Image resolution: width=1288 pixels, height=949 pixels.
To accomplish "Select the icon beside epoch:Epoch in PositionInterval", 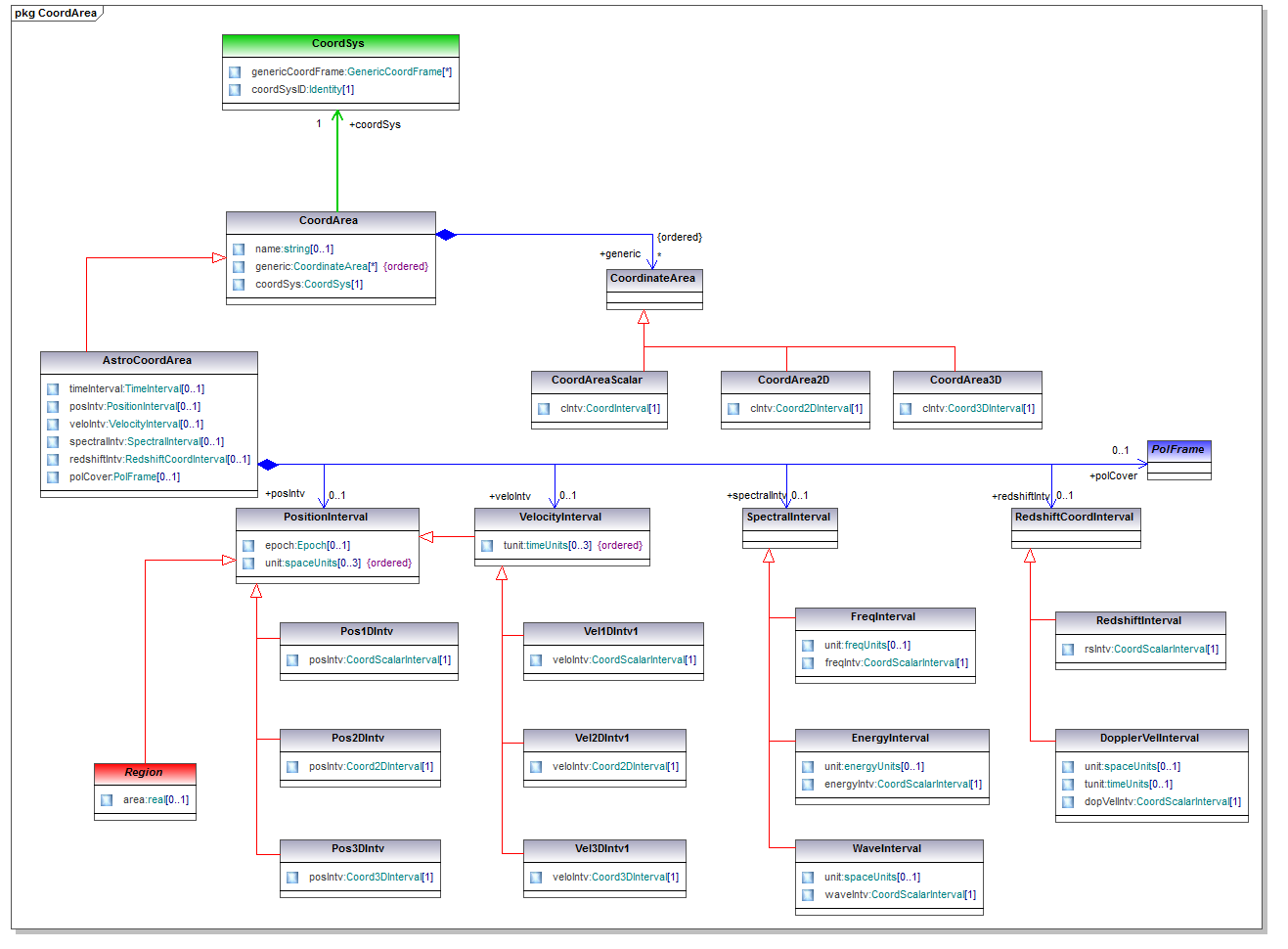I will 248,546.
